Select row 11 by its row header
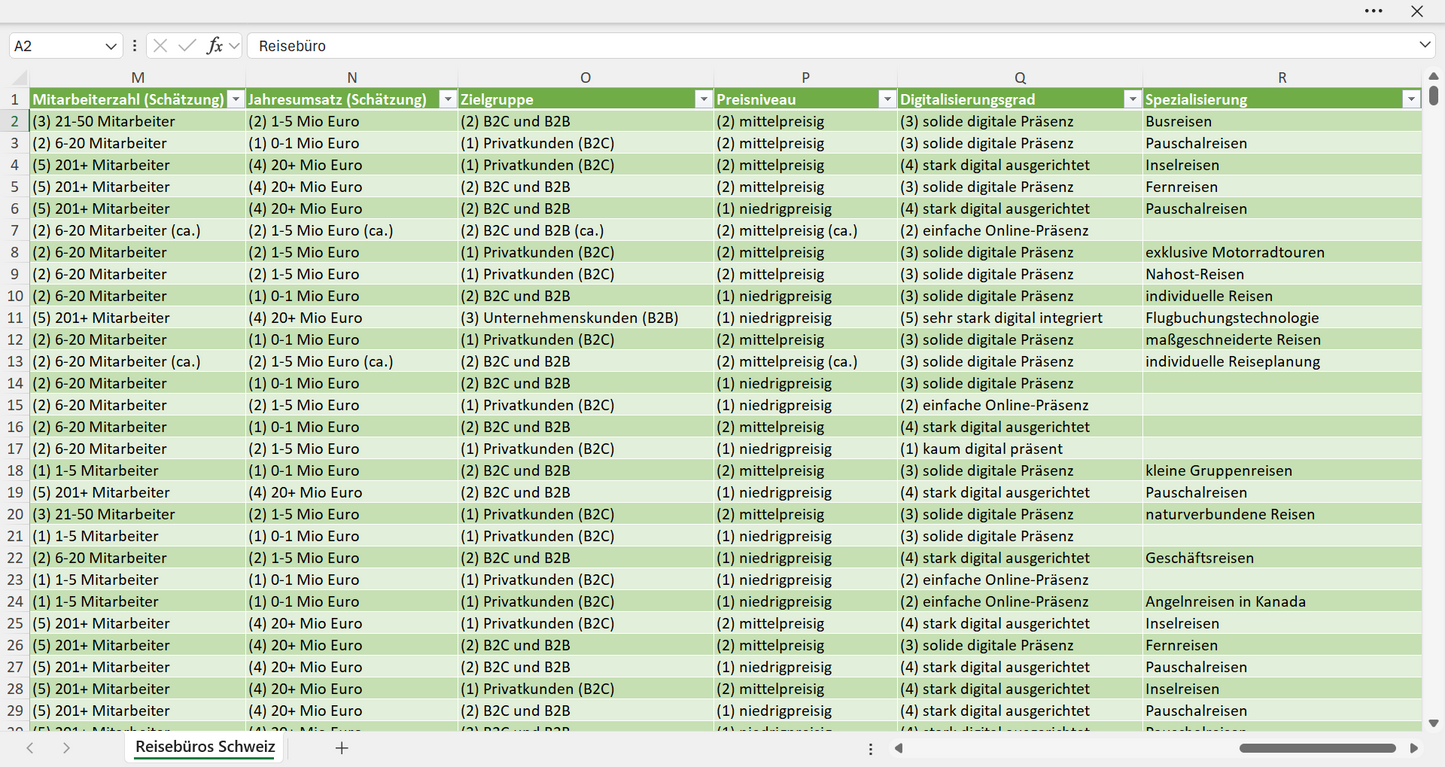 tap(15, 318)
